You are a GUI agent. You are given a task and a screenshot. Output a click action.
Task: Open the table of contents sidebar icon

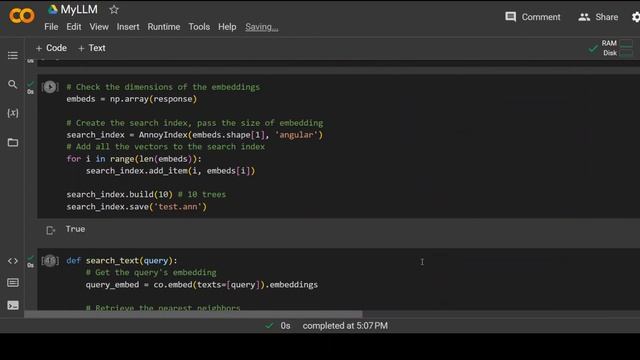click(13, 56)
